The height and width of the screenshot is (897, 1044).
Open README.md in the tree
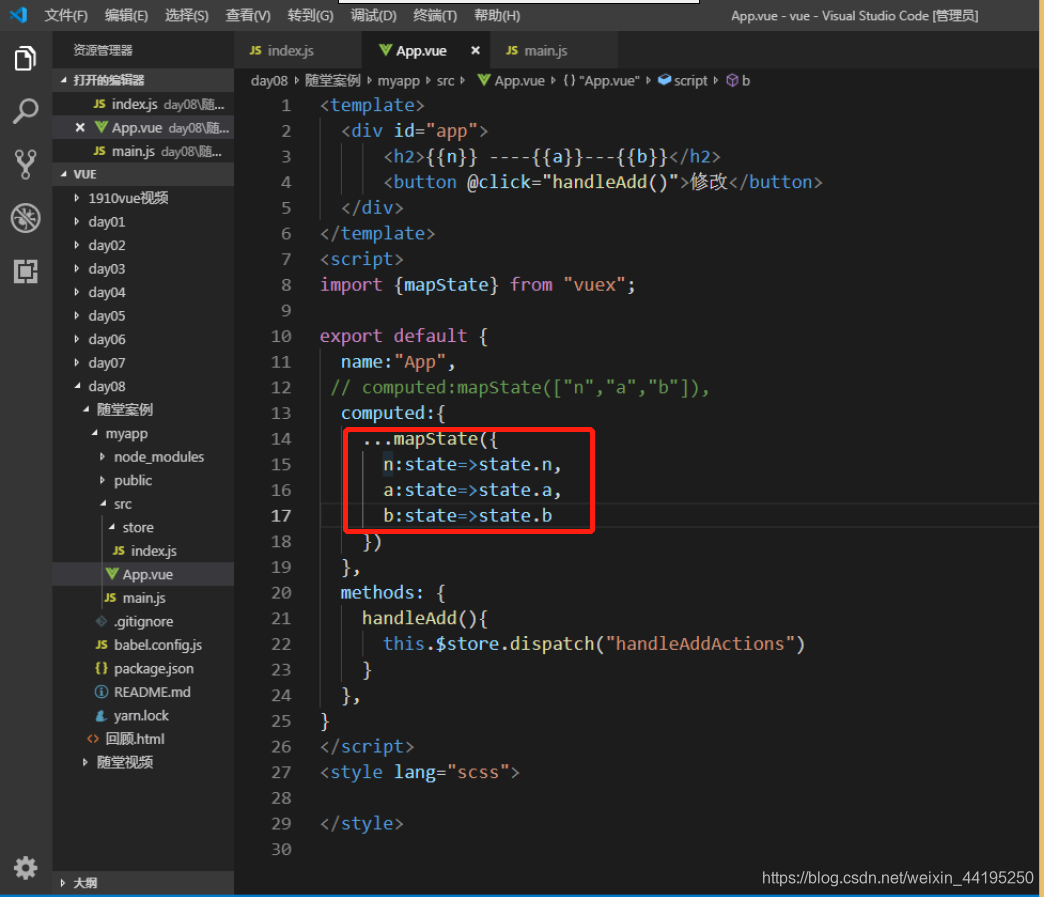pos(143,692)
